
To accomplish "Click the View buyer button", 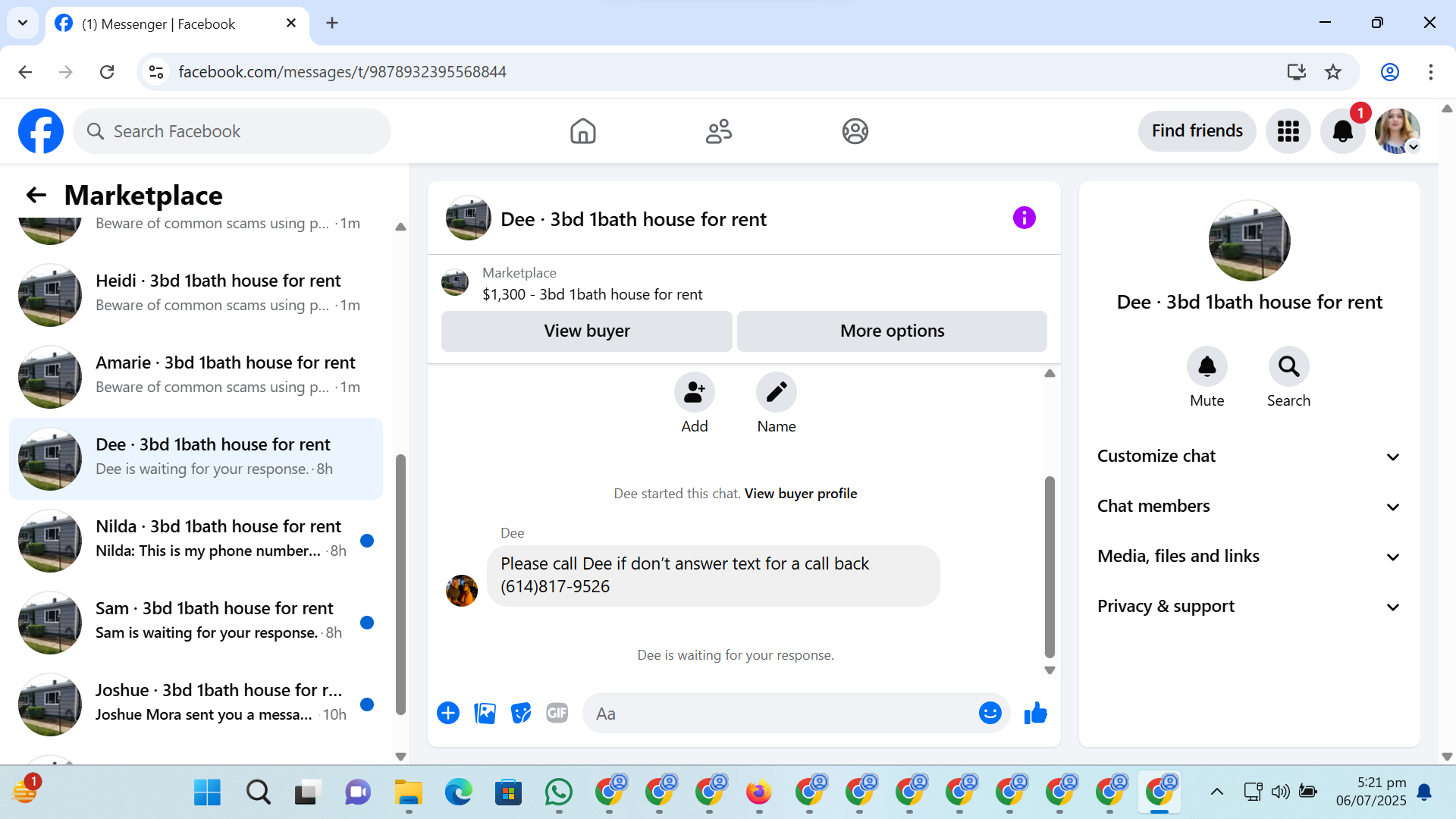I will 587,331.
